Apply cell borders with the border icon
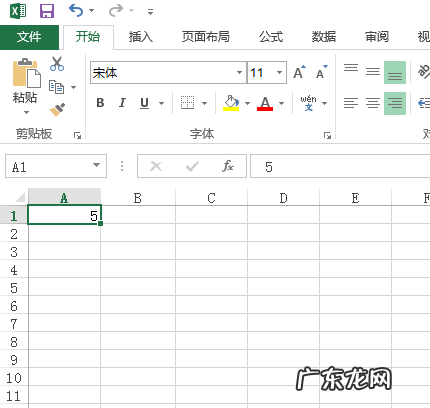The image size is (430, 408). 187,103
